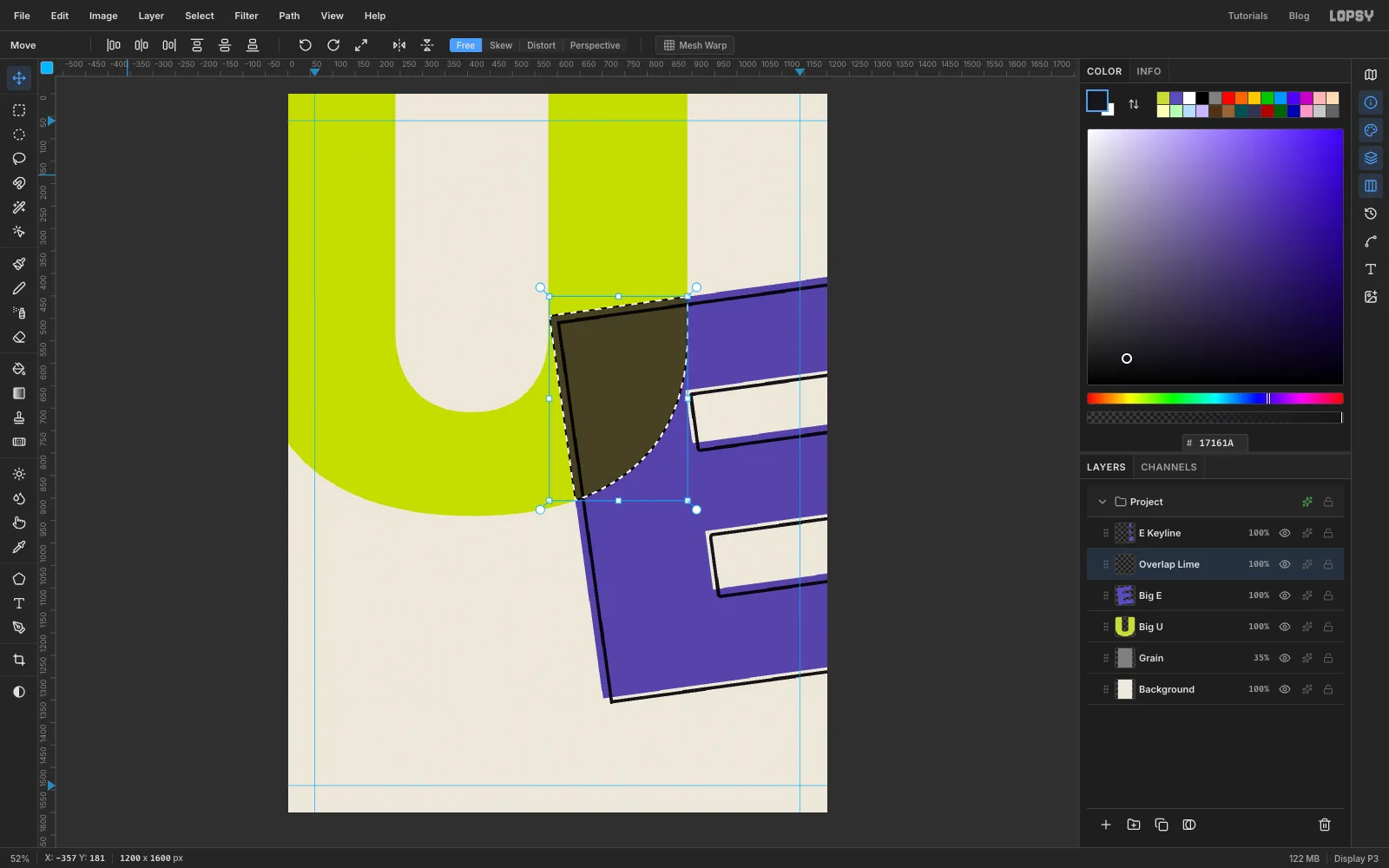The height and width of the screenshot is (868, 1389).
Task: Select the Grain layer thumbnail
Action: 1125,658
